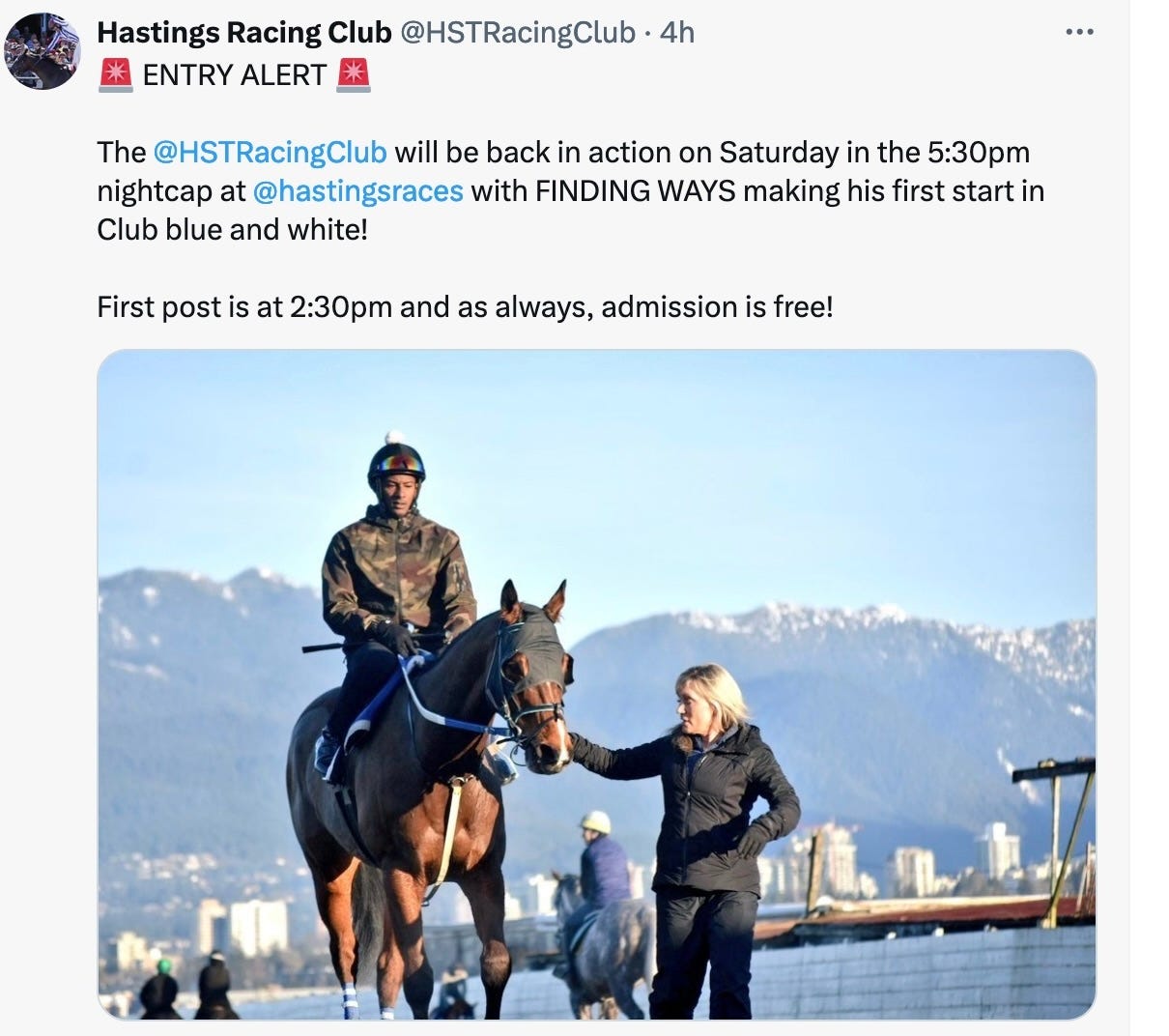This screenshot has width=1169, height=1036.
Task: Click the 'First post is at 2:30pm' sentence
Action: 244,307
